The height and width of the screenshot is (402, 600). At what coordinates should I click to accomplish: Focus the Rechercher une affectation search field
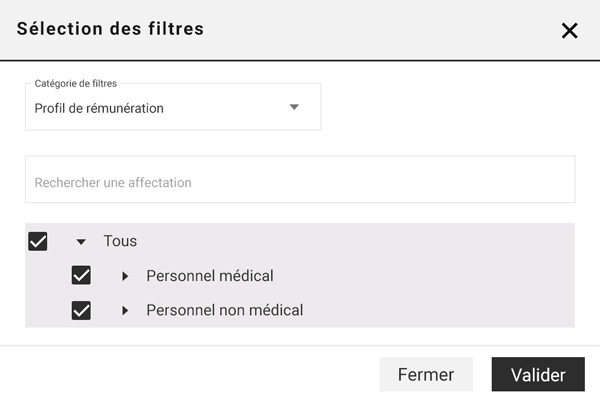300,183
